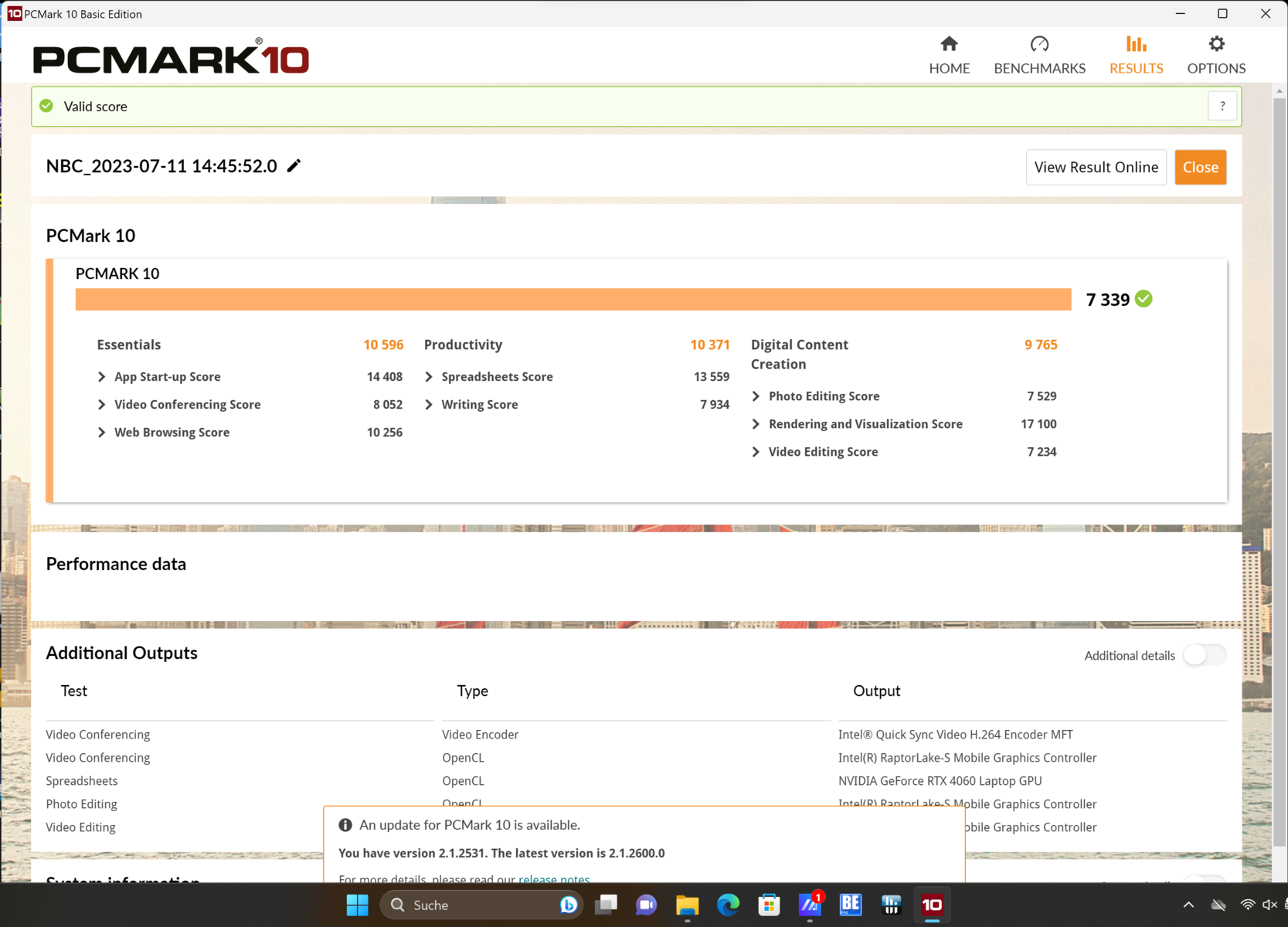Expand the Rendering and Visualization Score row
The width and height of the screenshot is (1288, 927).
[x=756, y=424]
